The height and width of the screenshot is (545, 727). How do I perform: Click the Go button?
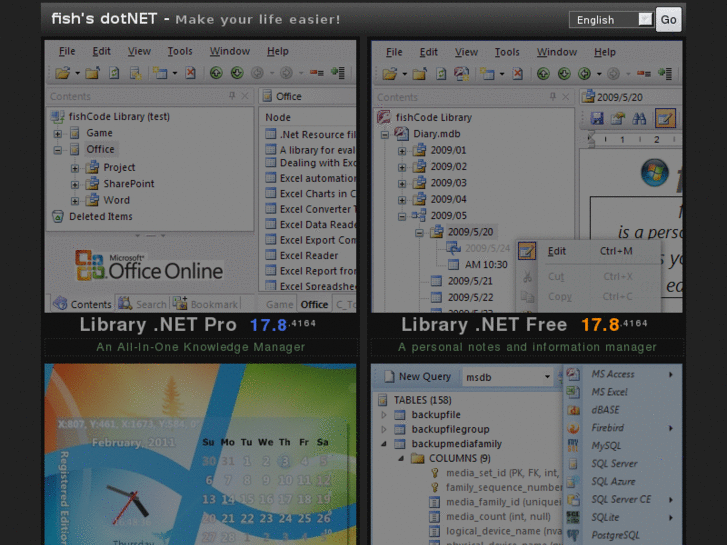point(668,19)
